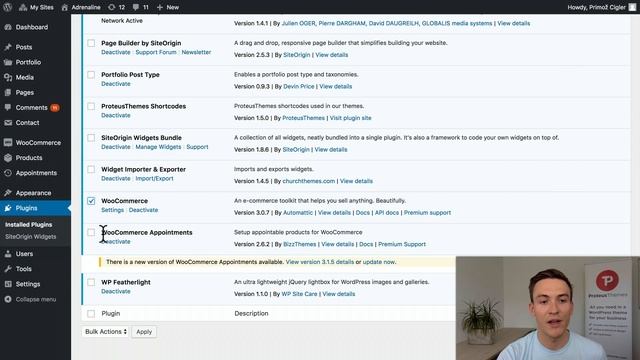Deactivate the Portfolio Post Type plugin
This screenshot has width=640, height=360.
click(x=116, y=84)
